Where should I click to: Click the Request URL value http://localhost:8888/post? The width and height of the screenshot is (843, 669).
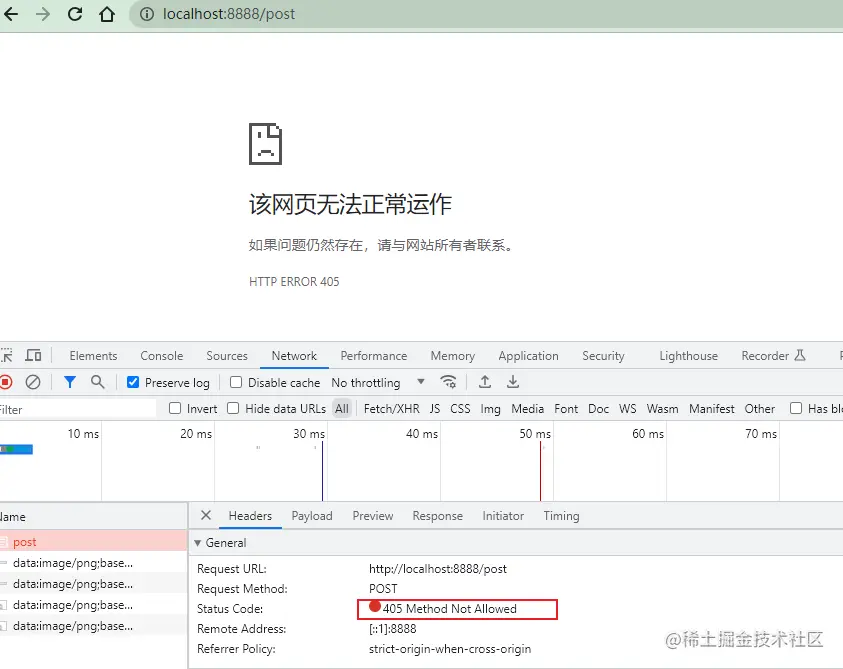pos(438,568)
